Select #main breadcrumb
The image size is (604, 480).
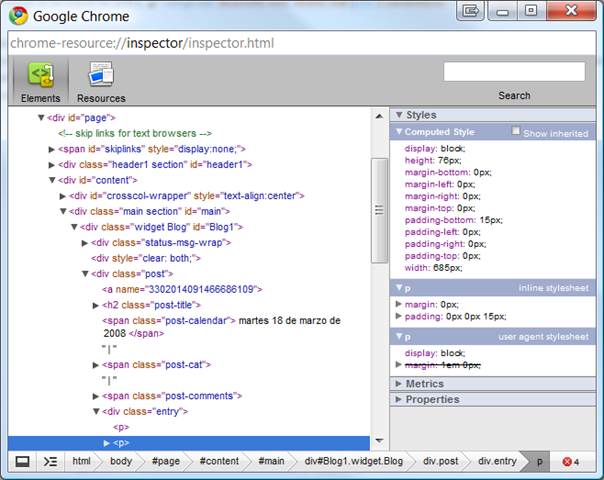tap(271, 461)
